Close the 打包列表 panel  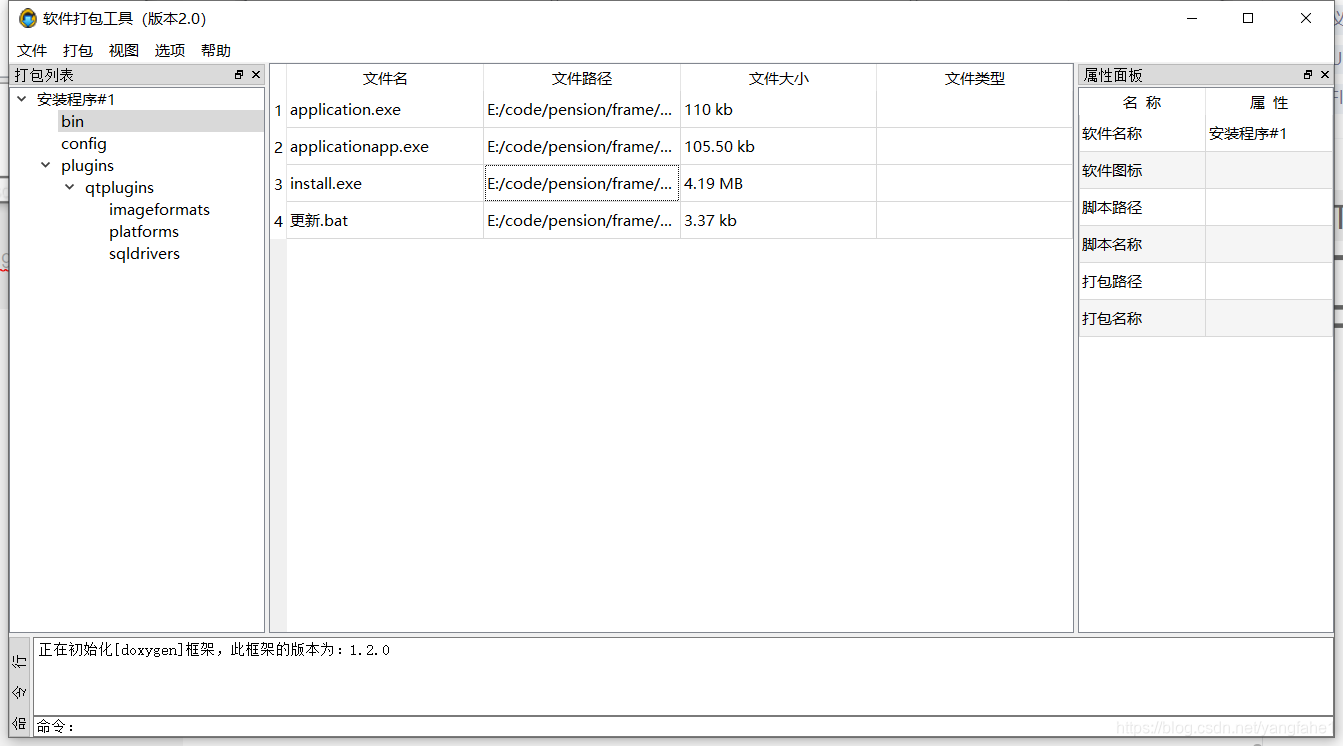(256, 75)
